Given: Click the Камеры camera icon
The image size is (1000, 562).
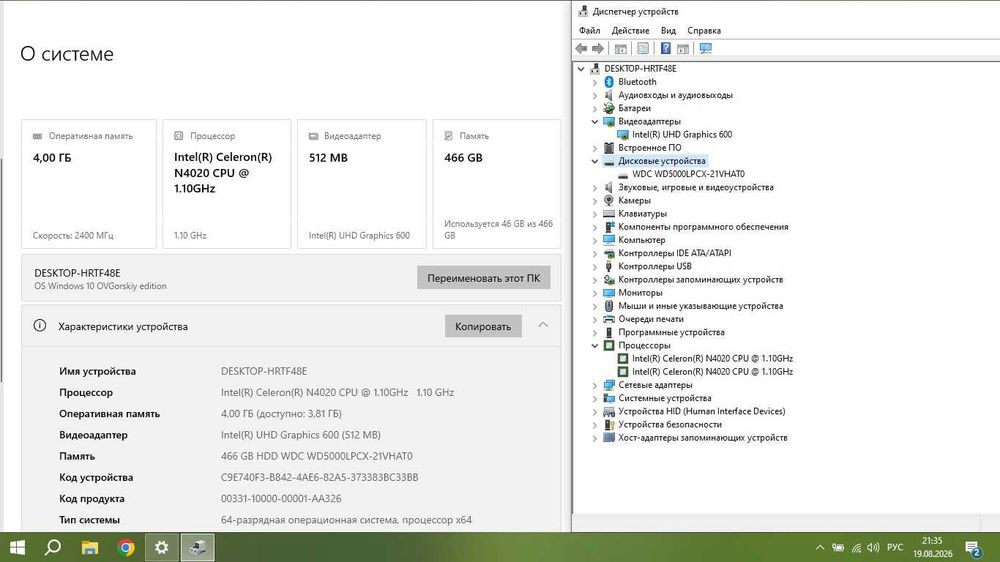Looking at the screenshot, I should tap(608, 200).
